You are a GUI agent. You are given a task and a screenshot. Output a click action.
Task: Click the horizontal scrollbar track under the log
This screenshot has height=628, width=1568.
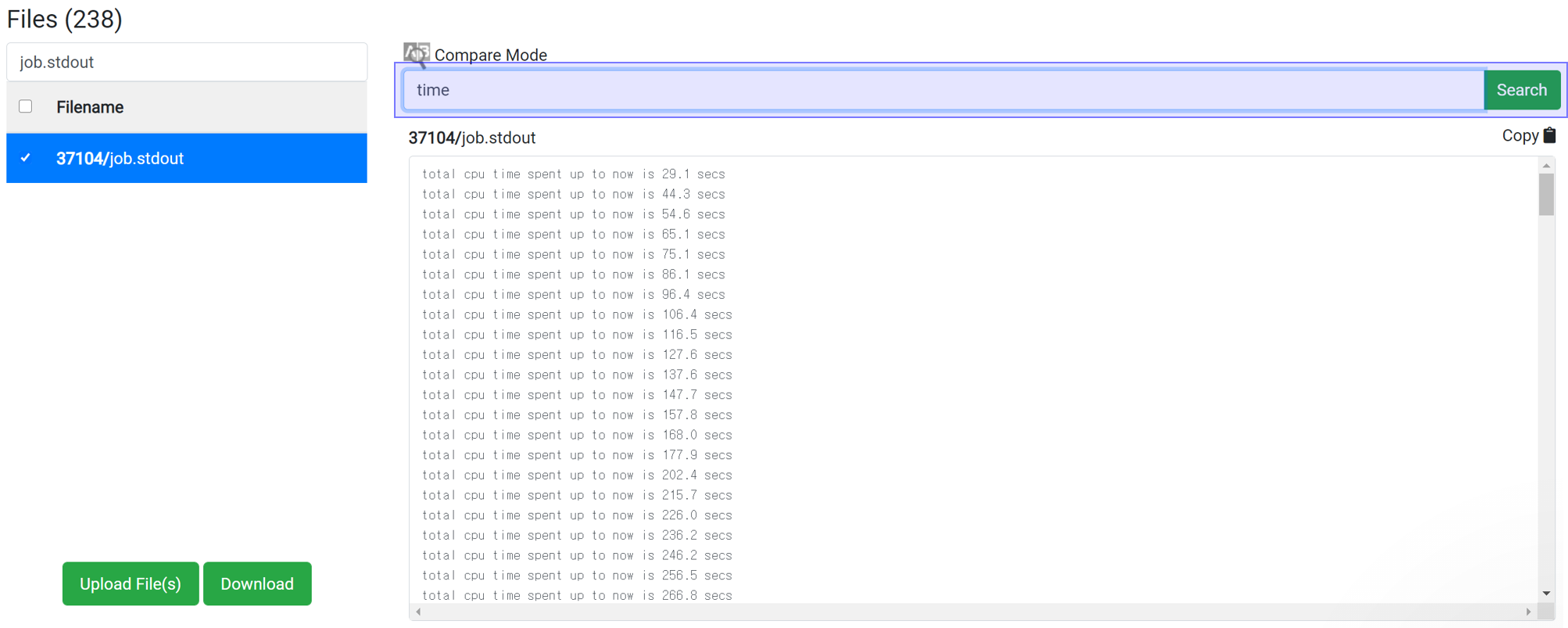973,612
